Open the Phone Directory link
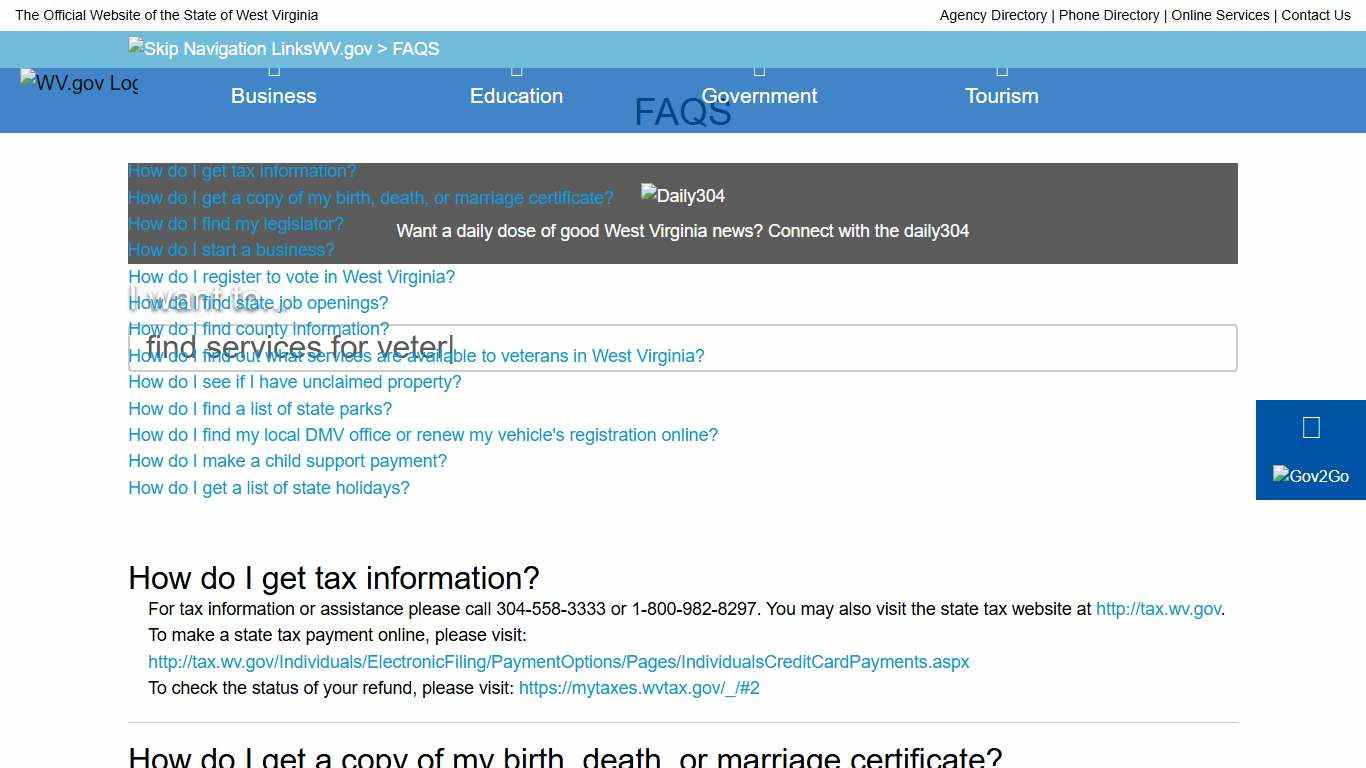The width and height of the screenshot is (1366, 768). [1109, 15]
